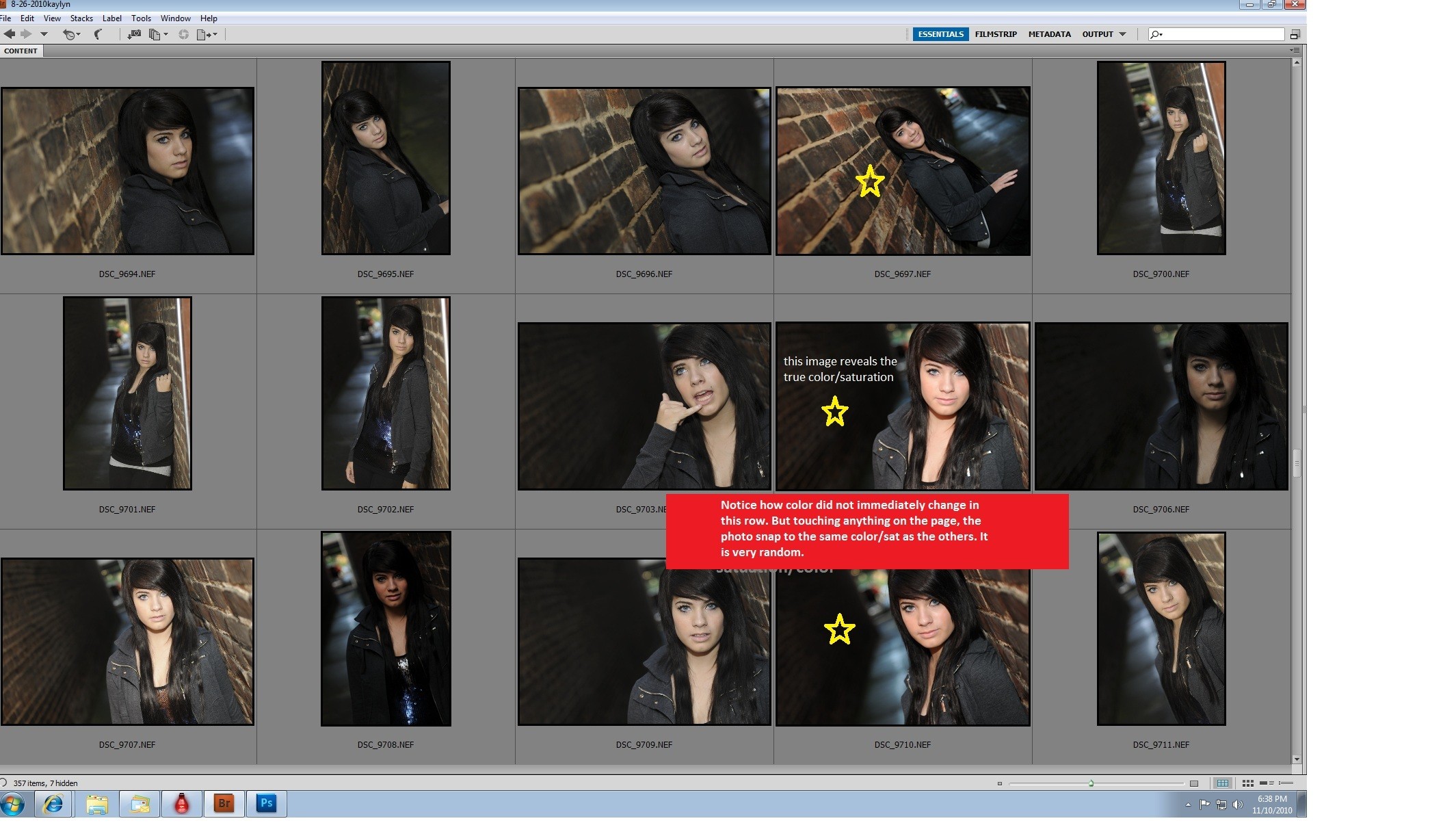The width and height of the screenshot is (1456, 823).
Task: Open the Content panel flyout menu
Action: point(1294,51)
